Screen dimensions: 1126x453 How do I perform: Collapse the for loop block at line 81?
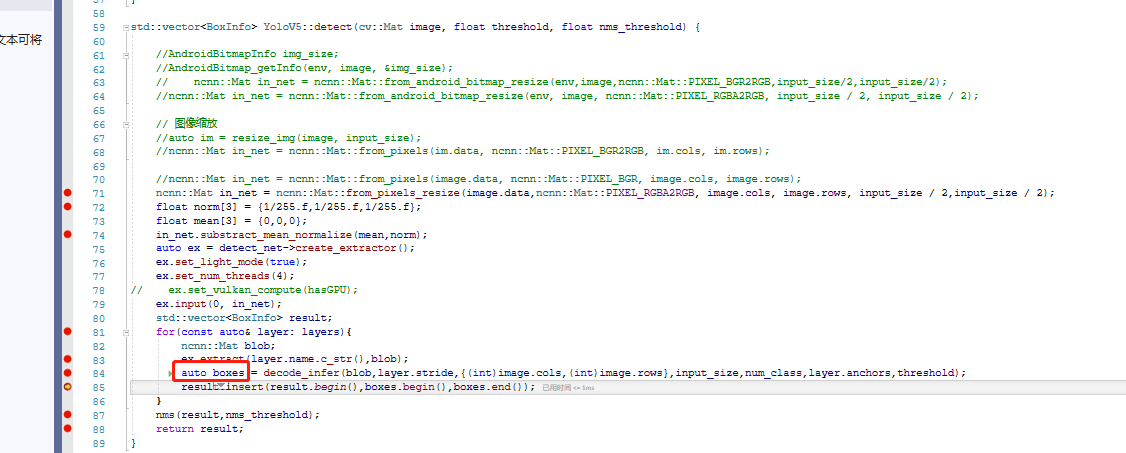pyautogui.click(x=126, y=332)
